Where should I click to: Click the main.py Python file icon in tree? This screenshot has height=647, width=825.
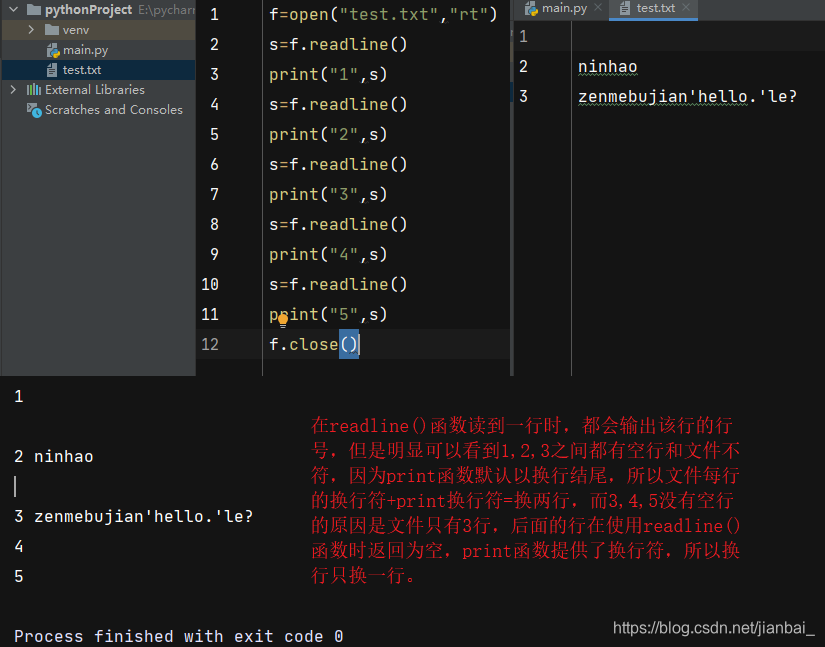click(53, 50)
